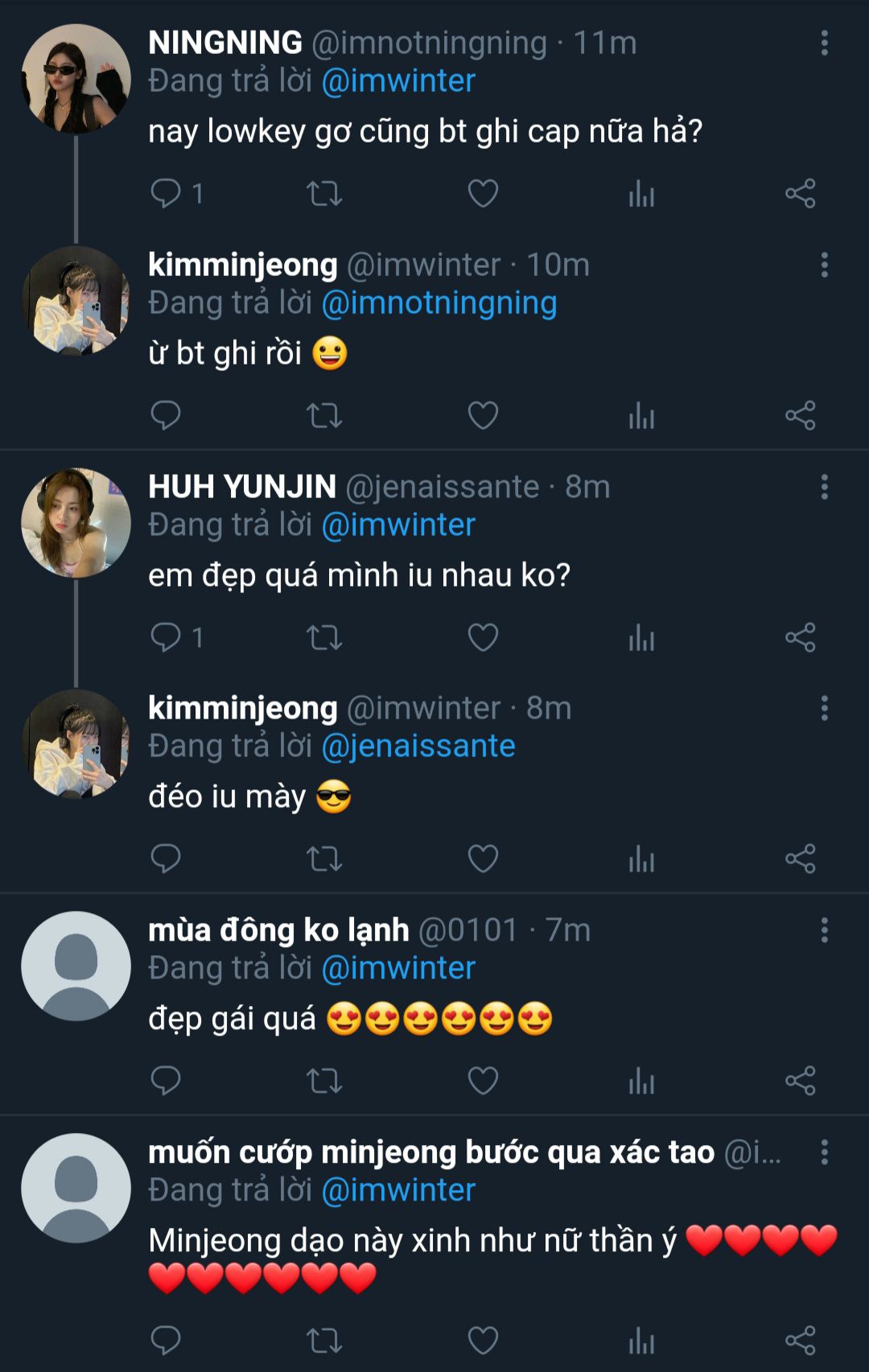Like NINGNING's tweet about lowkey

[483, 193]
